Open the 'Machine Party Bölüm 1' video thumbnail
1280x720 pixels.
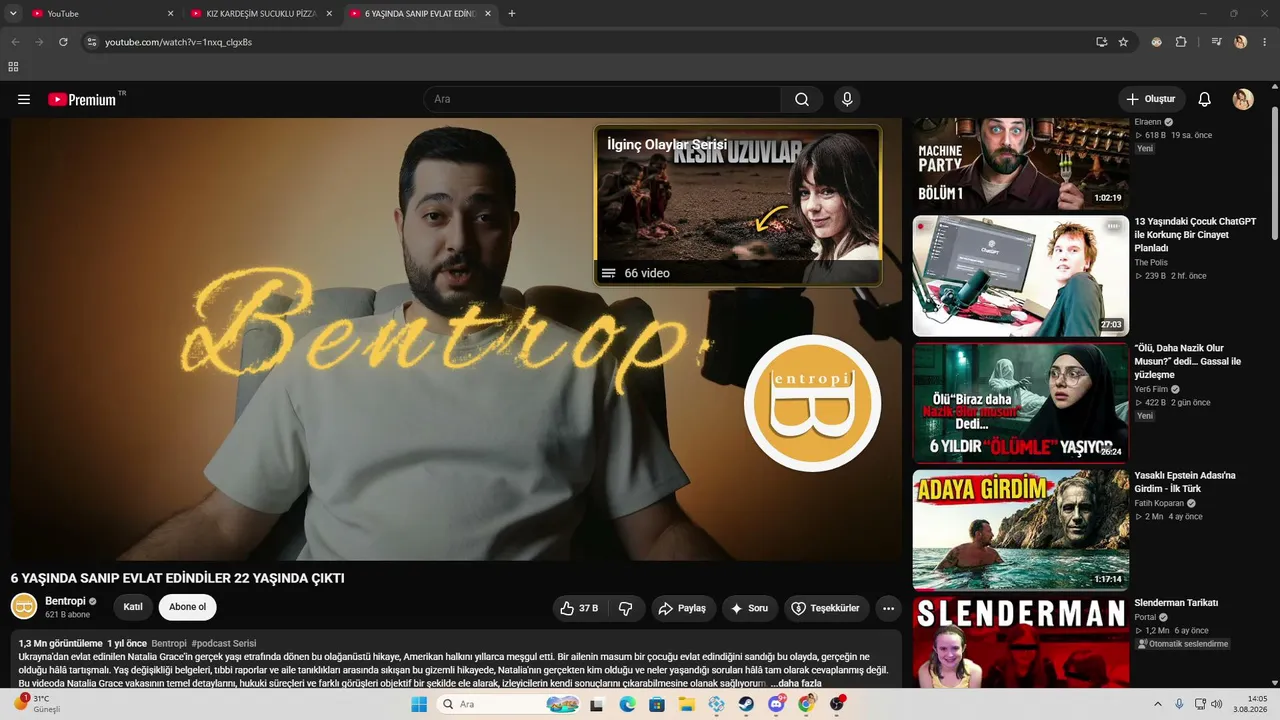click(1021, 163)
